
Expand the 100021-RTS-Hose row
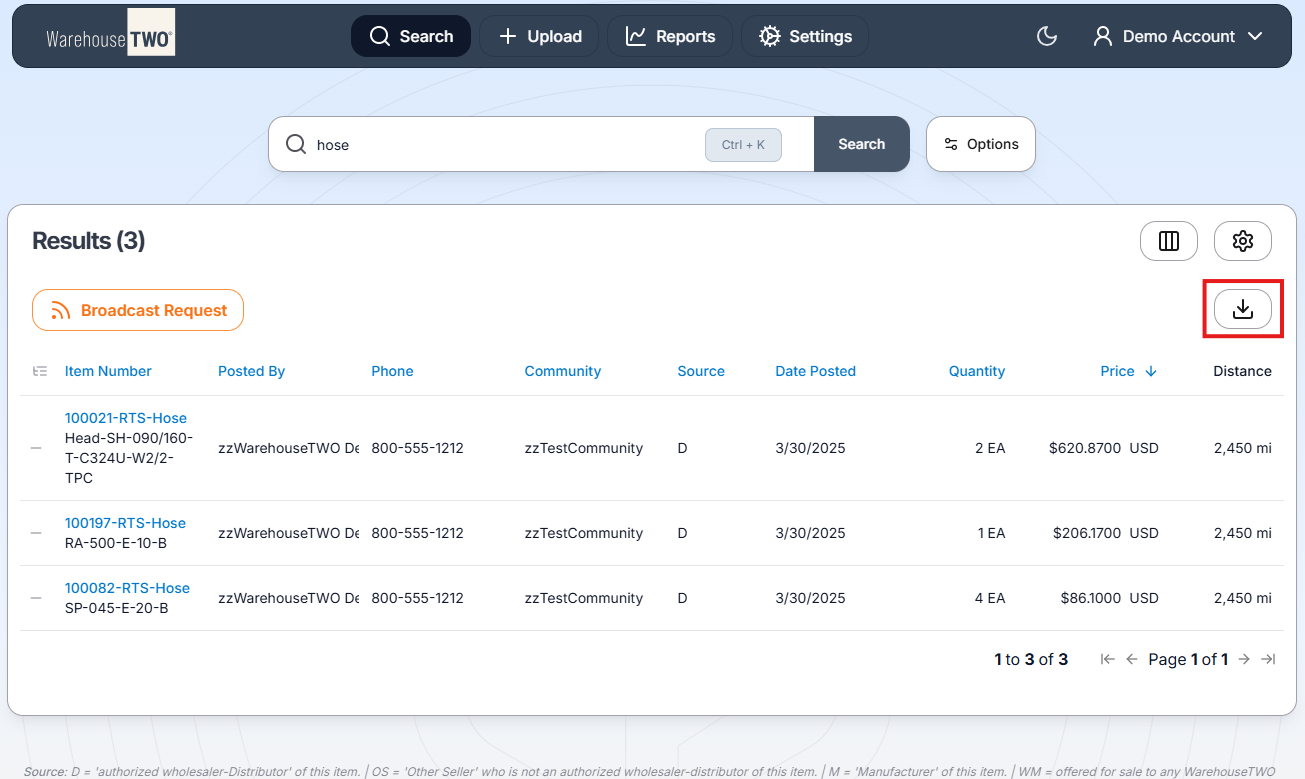[36, 448]
